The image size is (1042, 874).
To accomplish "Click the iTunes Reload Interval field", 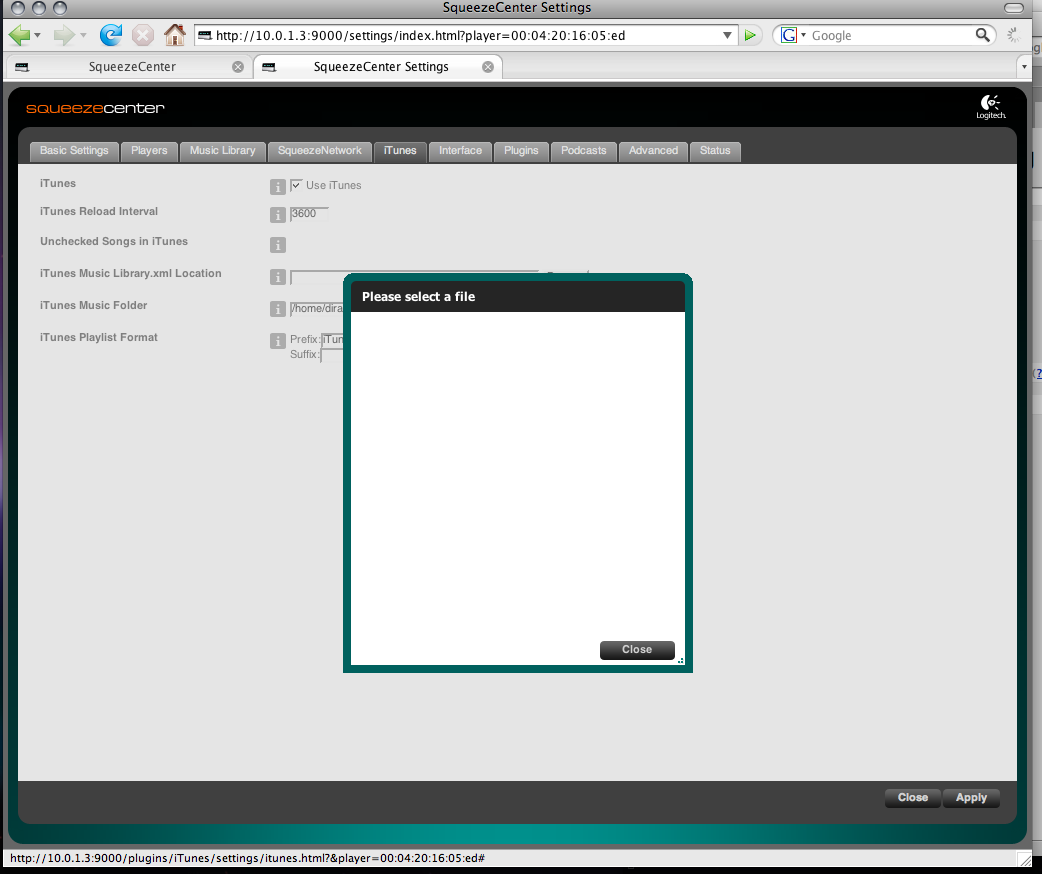I will (308, 214).
